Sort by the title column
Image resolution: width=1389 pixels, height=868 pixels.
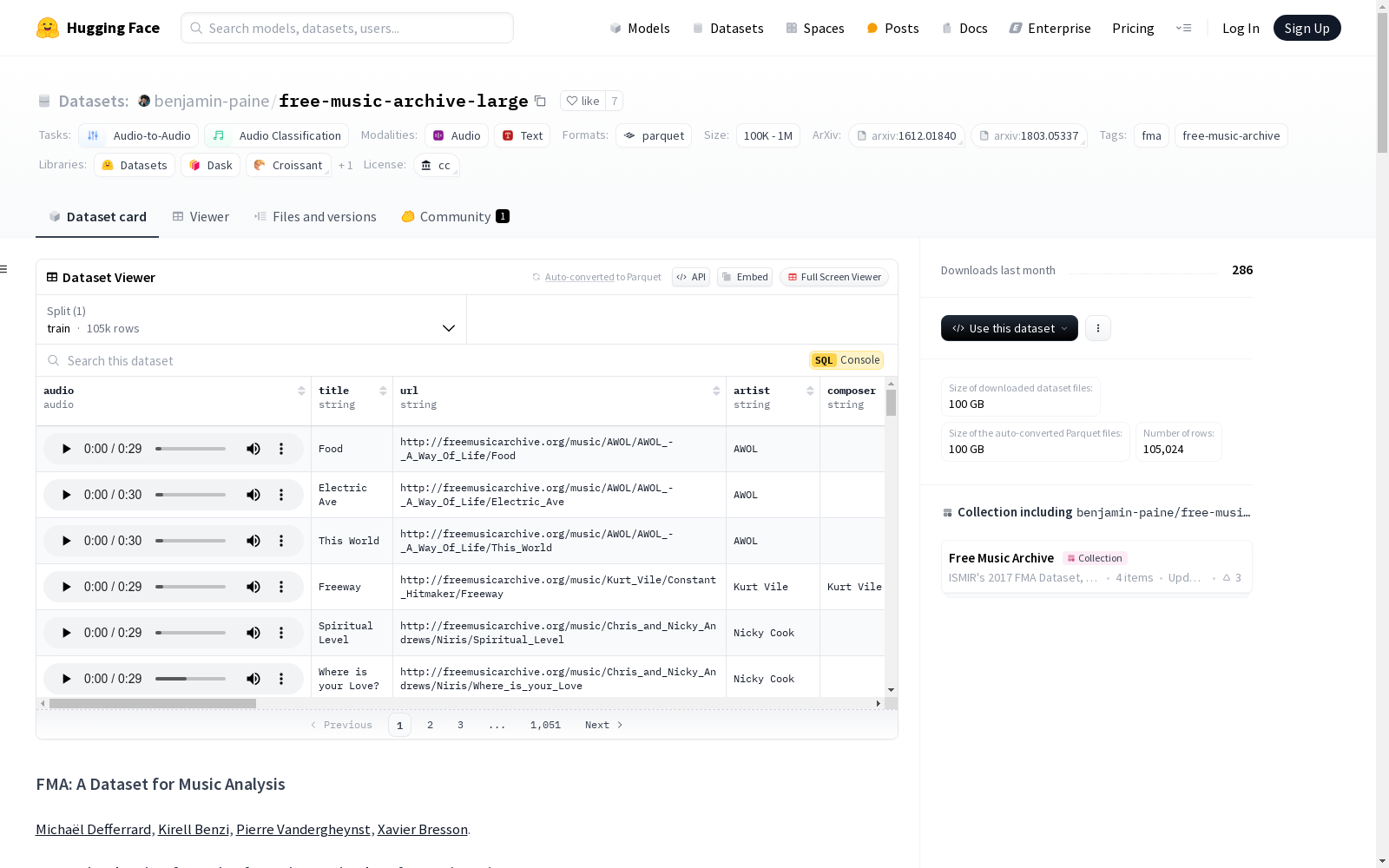pyautogui.click(x=383, y=391)
